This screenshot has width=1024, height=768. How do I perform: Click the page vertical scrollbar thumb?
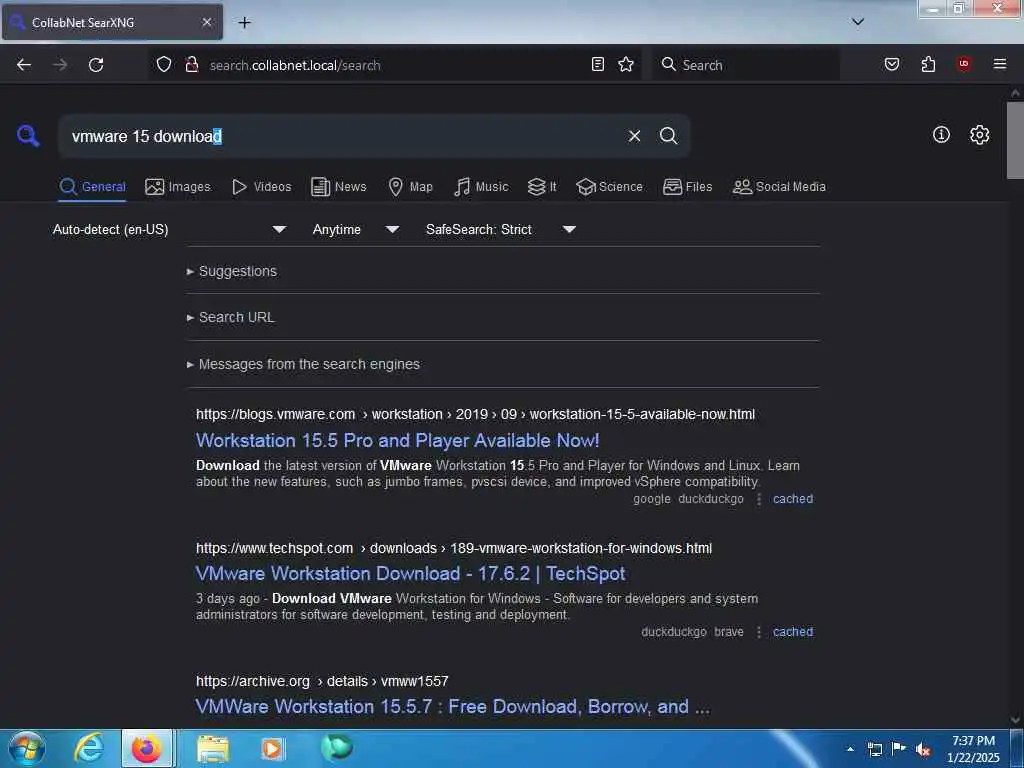pyautogui.click(x=1015, y=140)
